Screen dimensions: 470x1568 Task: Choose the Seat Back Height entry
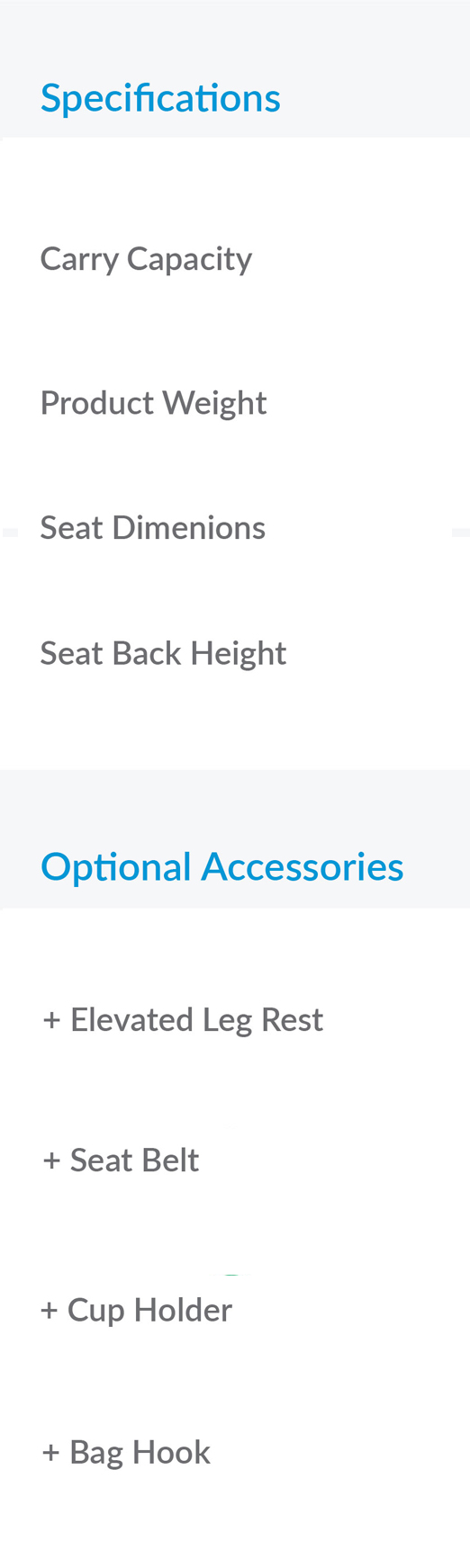[x=163, y=654]
